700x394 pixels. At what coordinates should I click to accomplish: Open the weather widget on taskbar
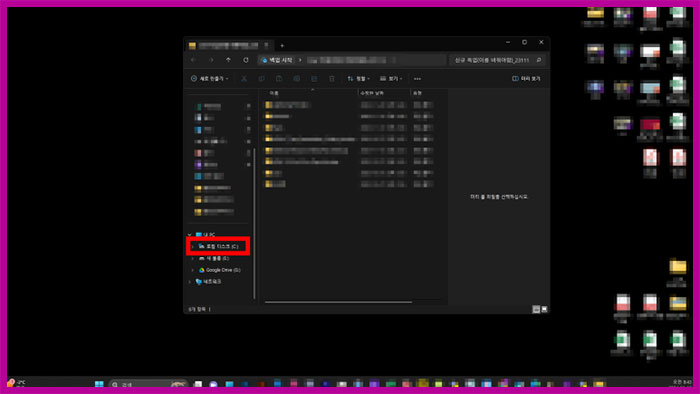(17, 383)
